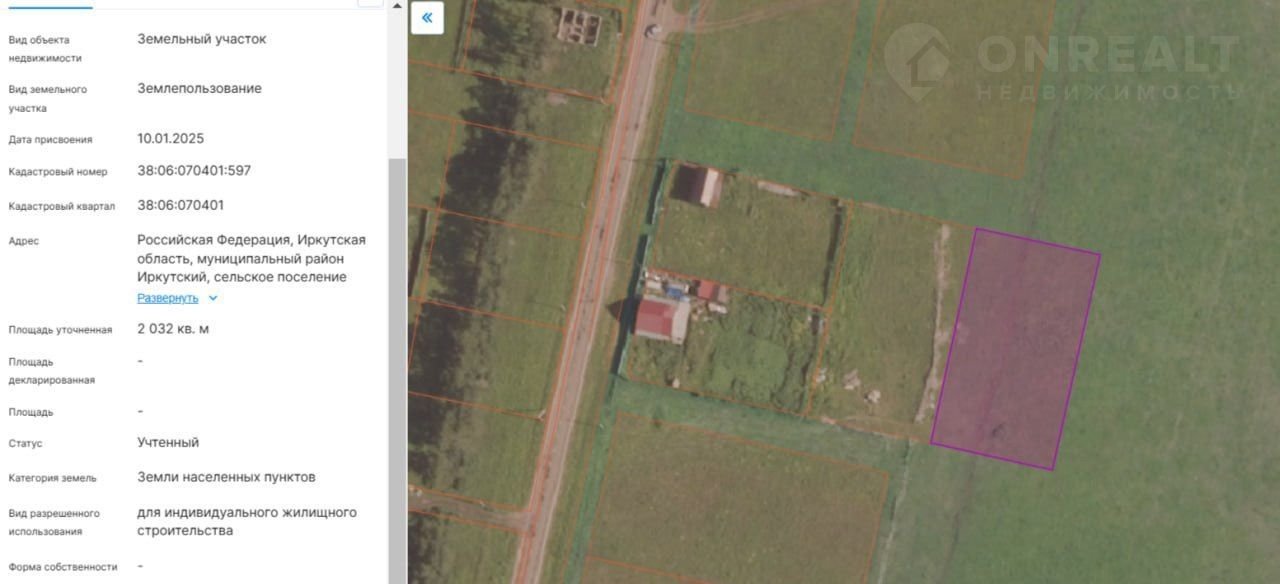Click the date value 10.01.2025
1280x584 pixels.
(x=170, y=139)
